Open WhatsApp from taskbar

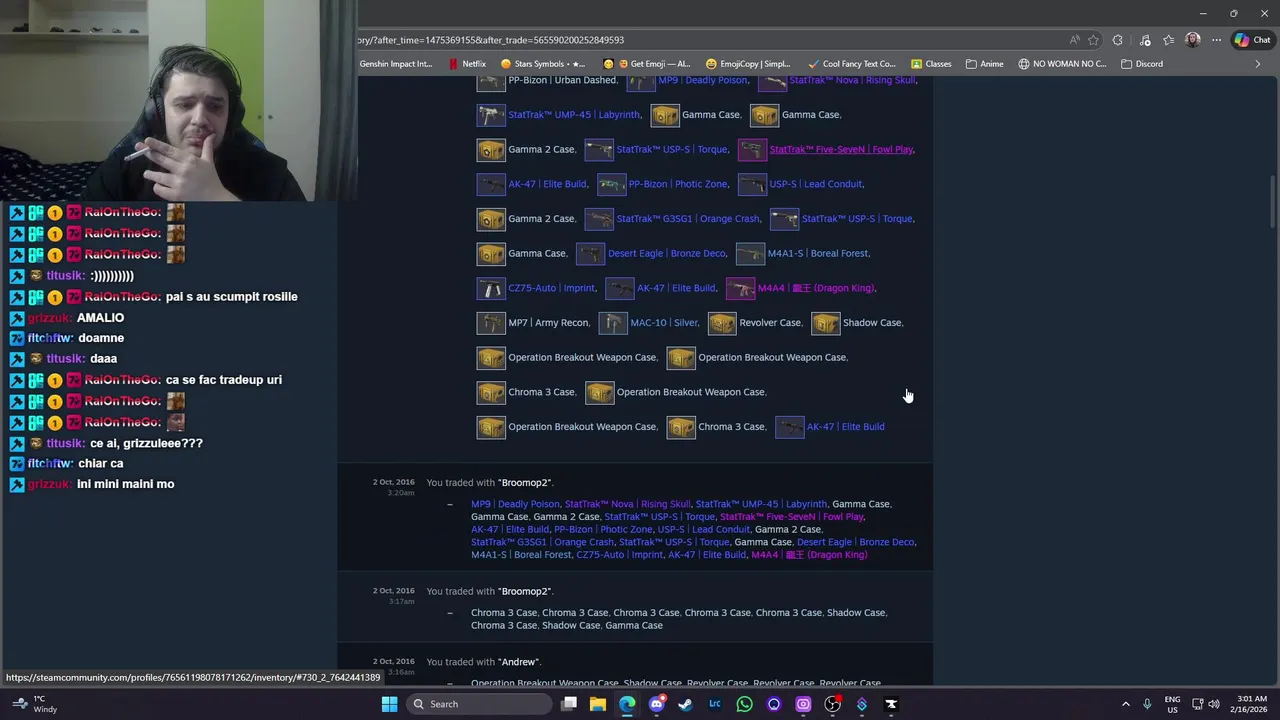click(x=744, y=704)
